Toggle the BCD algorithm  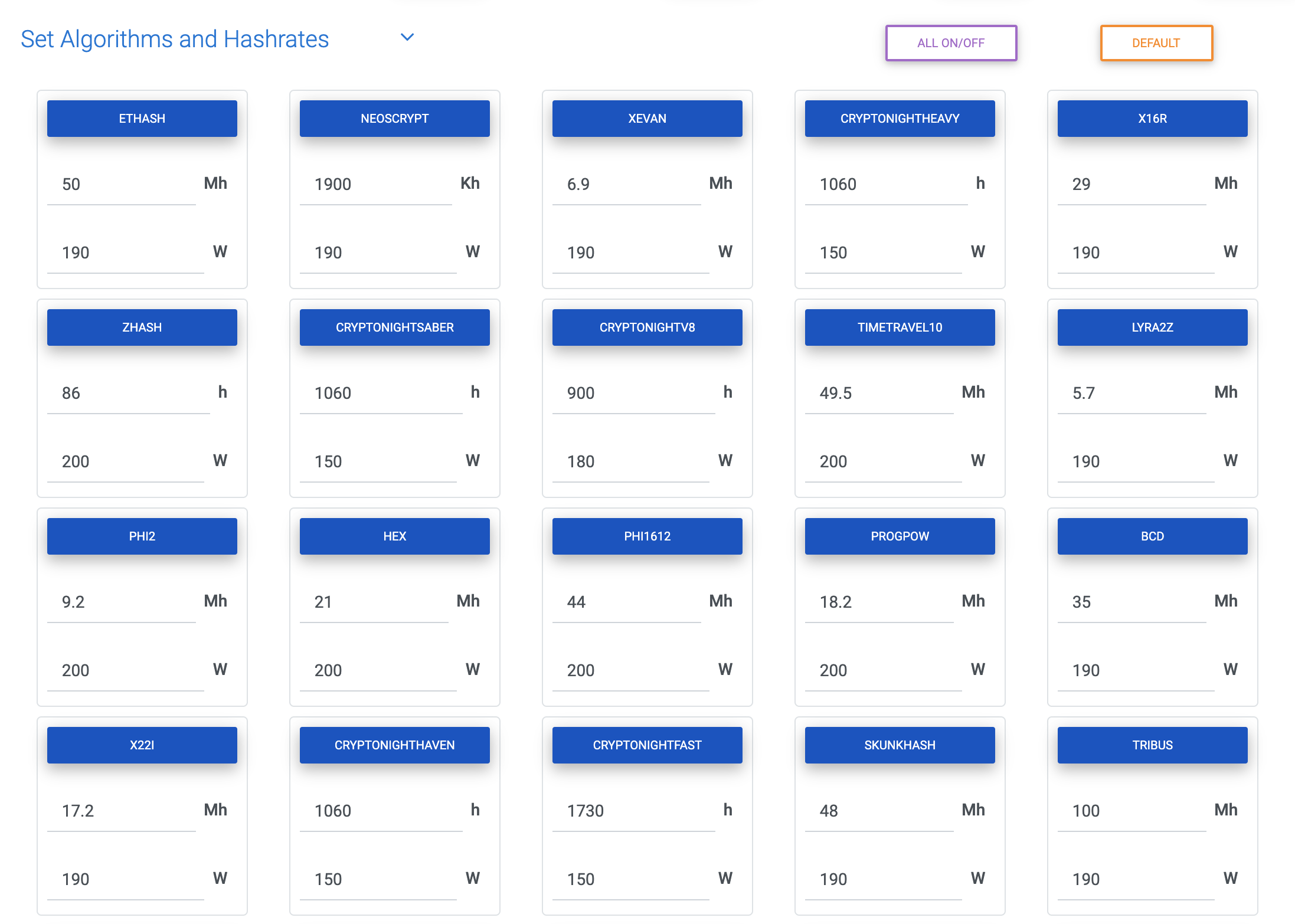(1153, 536)
